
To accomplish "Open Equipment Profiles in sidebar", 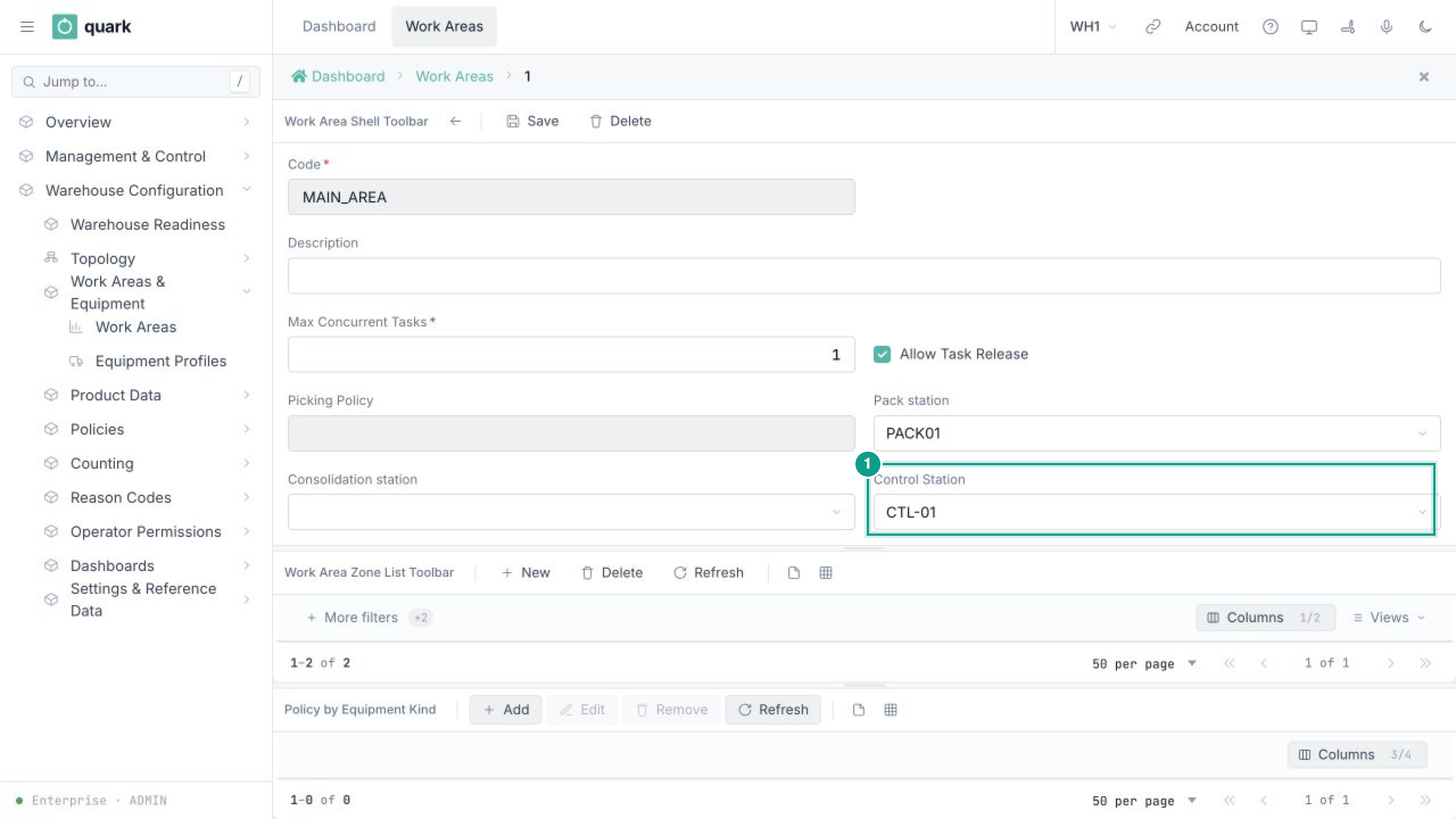I will 161,361.
